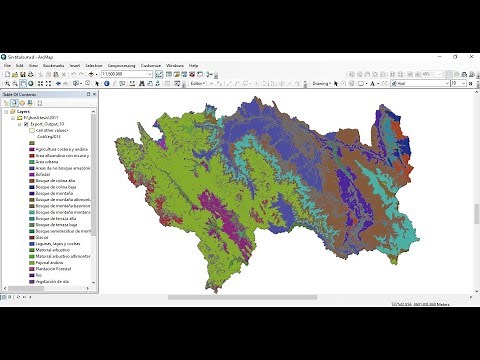Viewport: 480px width, 360px height.
Task: Click the Matorral arbustivo legend label
Action: click(53, 250)
